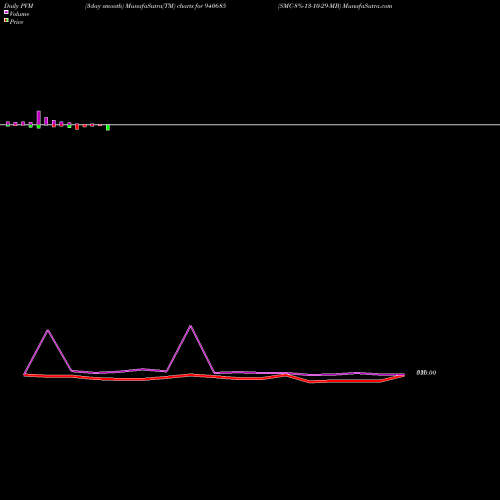Image resolution: width=500 pixels, height=500 pixels.
Task: Click the Volume legend label
Action: point(19,14)
